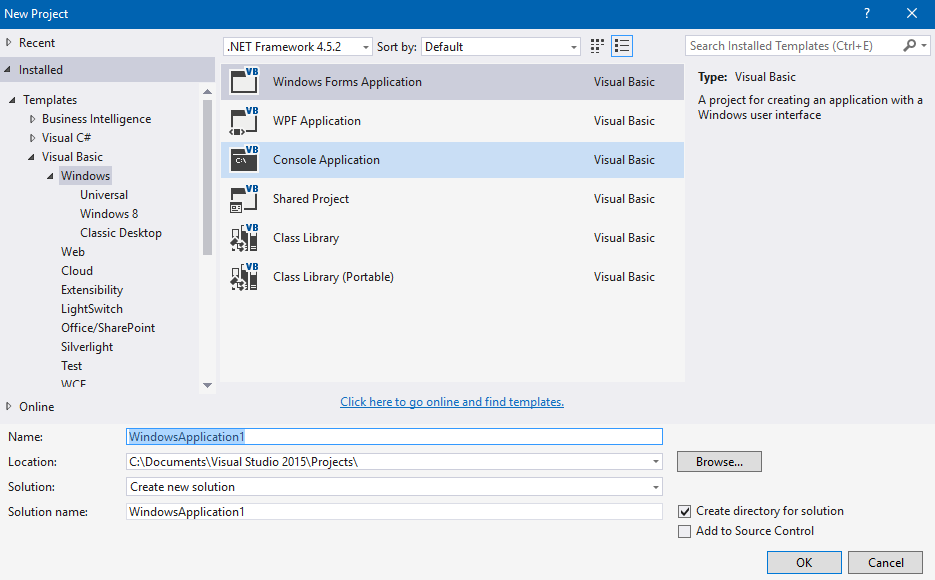935x580 pixels.
Task: Select the Extensibility category
Action: coord(92,290)
